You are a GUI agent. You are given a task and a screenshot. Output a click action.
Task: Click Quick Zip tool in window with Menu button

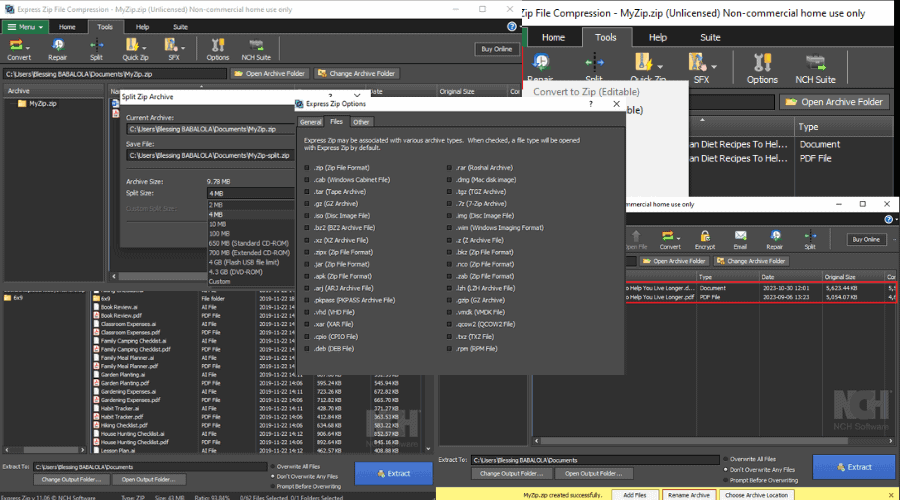point(135,49)
